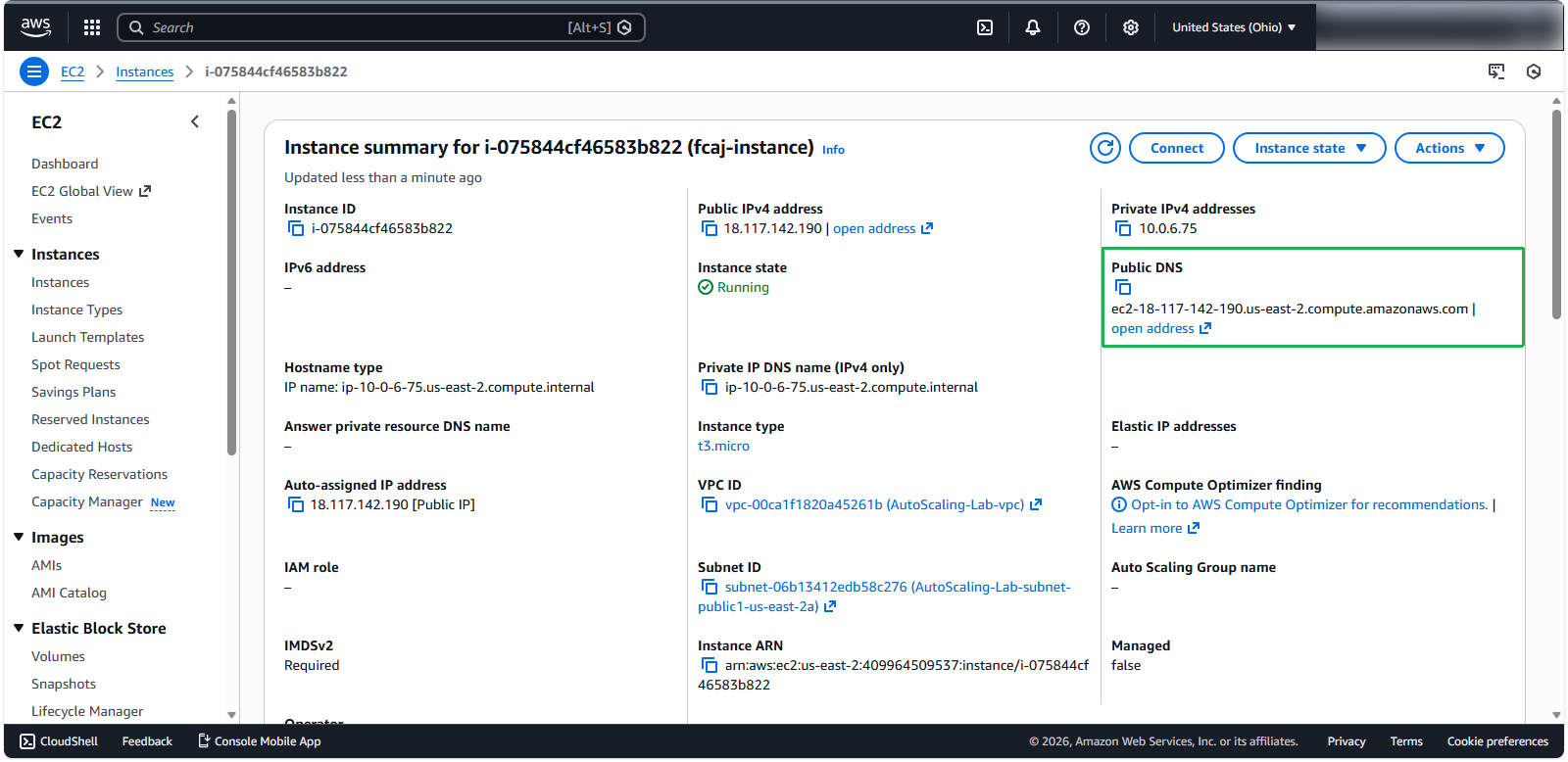
Task: Open Instance Types in sidebar
Action: pyautogui.click(x=76, y=310)
